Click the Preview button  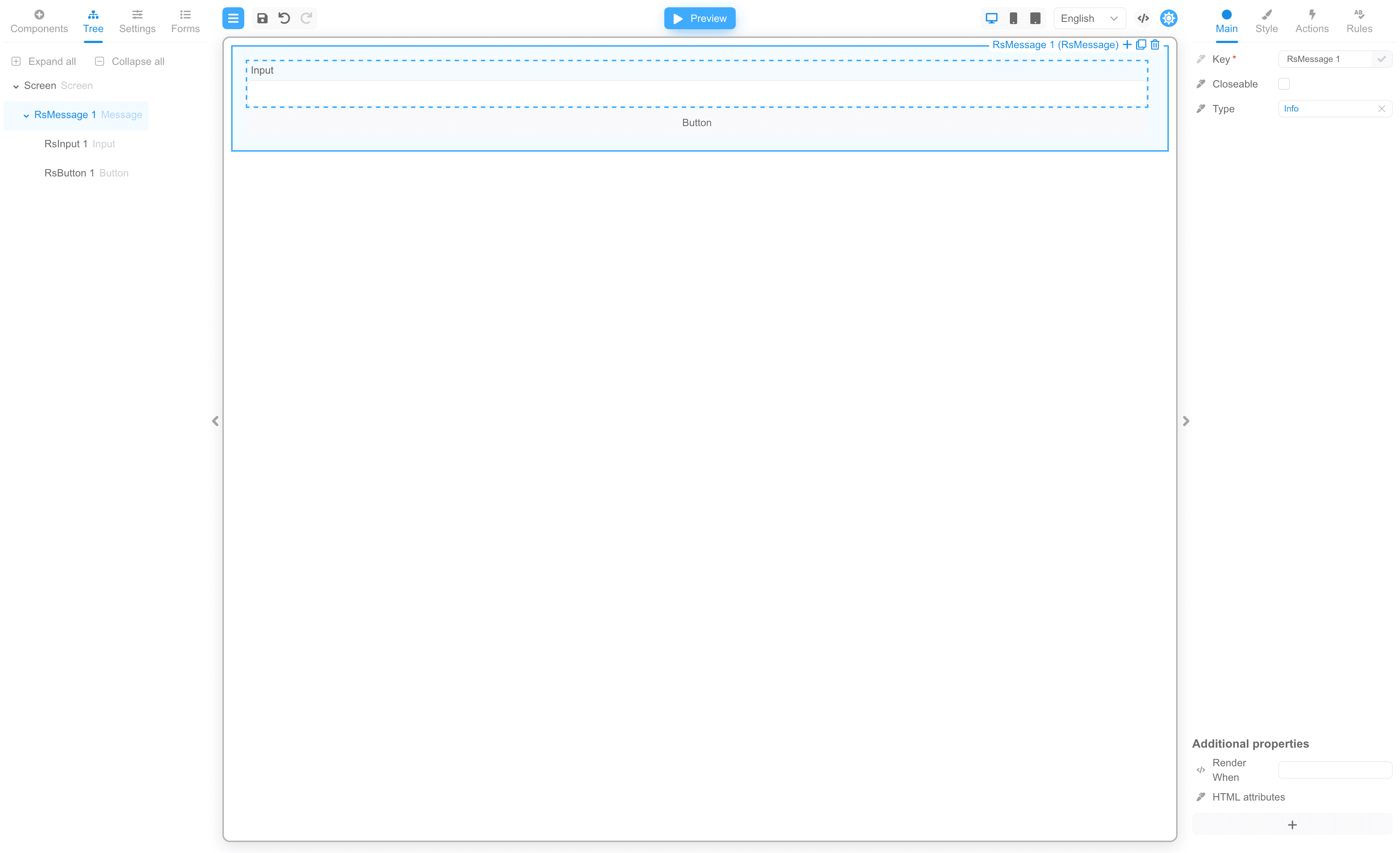click(699, 18)
